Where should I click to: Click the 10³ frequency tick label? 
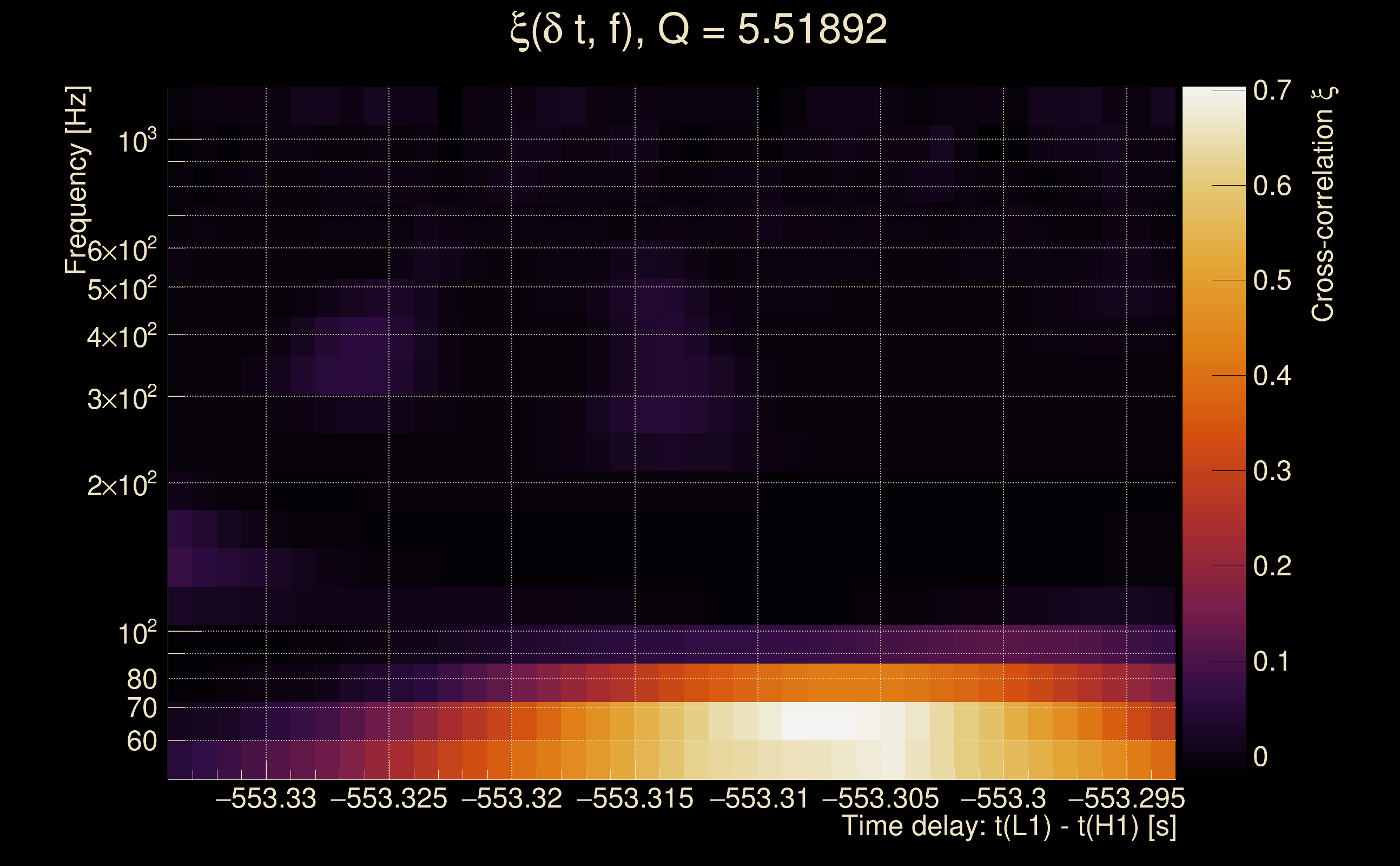click(136, 141)
